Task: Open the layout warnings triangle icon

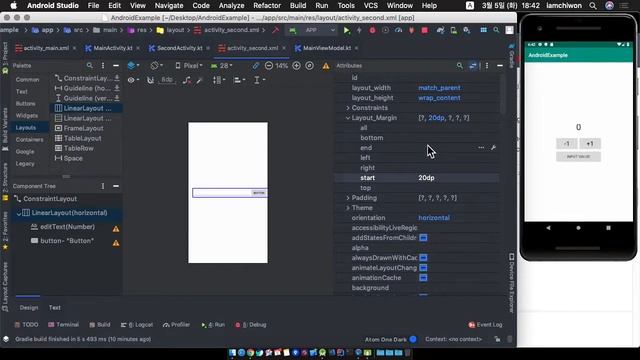Action: pyautogui.click(x=326, y=66)
